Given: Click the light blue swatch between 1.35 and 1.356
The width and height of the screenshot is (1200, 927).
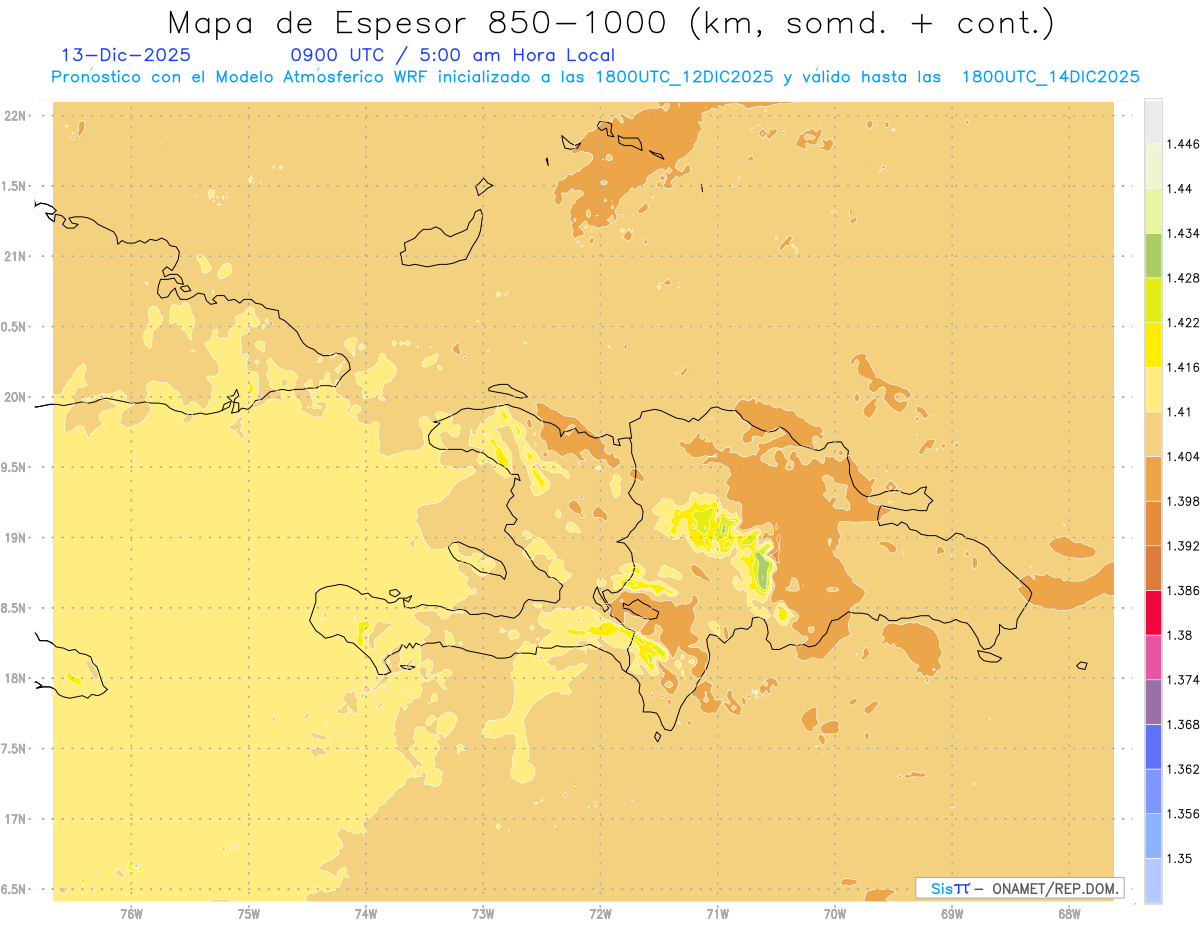Looking at the screenshot, I should click(x=1153, y=836).
